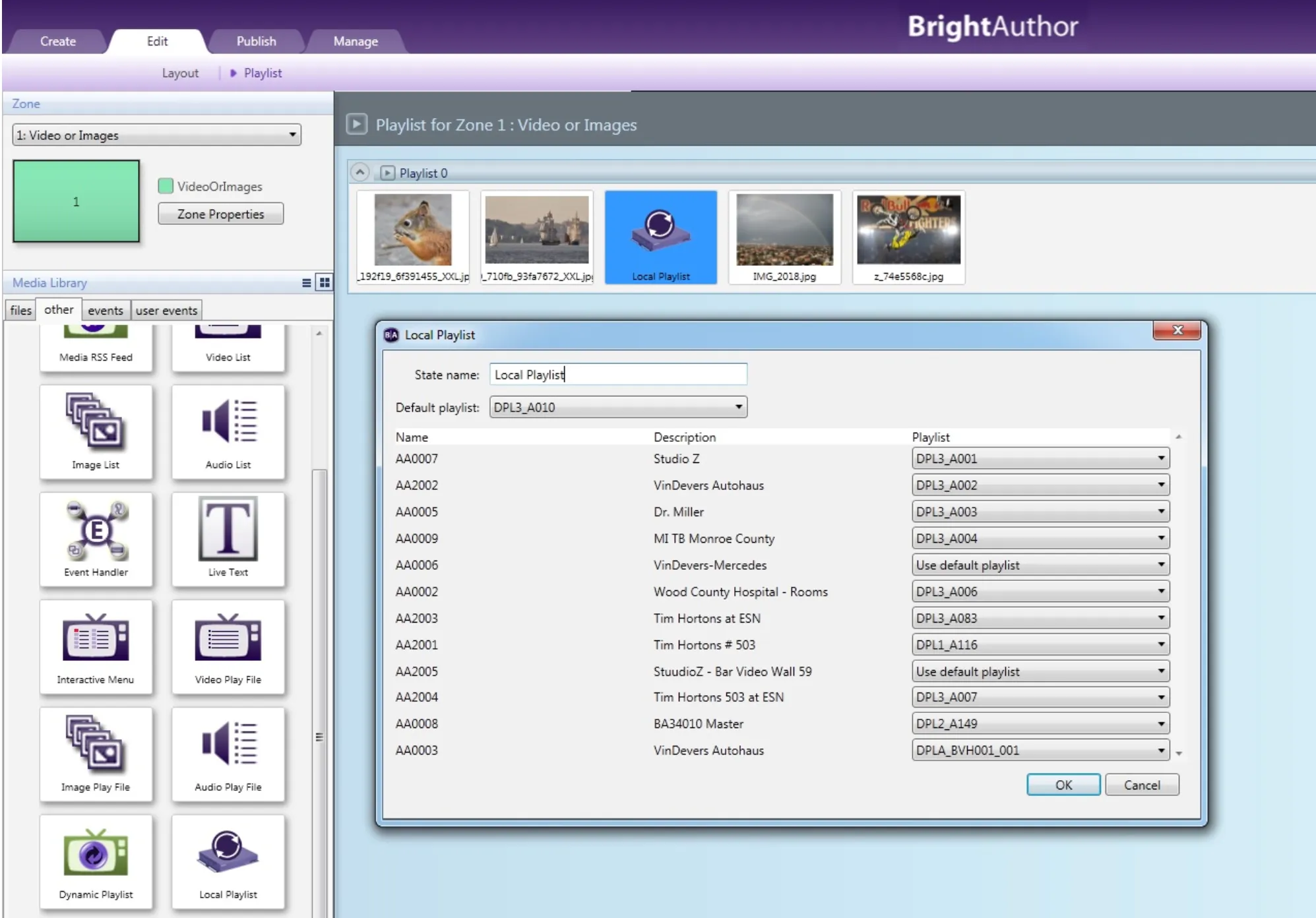The image size is (1316, 918).
Task: Select Local Playlist state in Playlist 0
Action: pyautogui.click(x=661, y=237)
